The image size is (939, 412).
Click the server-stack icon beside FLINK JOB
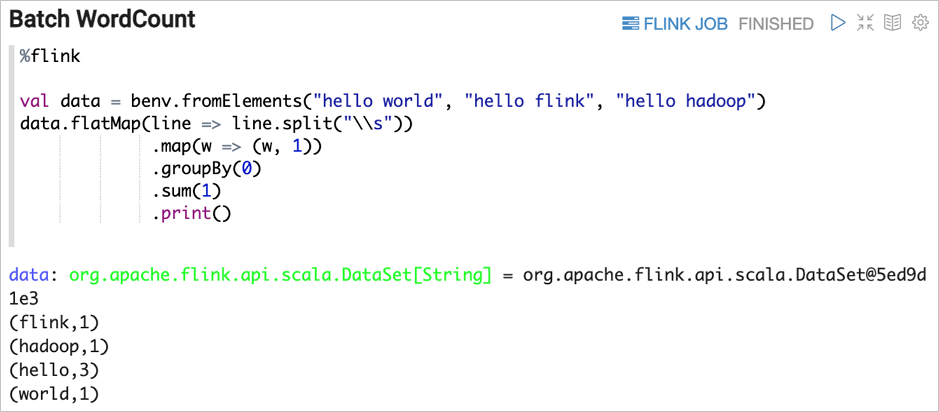pyautogui.click(x=631, y=24)
